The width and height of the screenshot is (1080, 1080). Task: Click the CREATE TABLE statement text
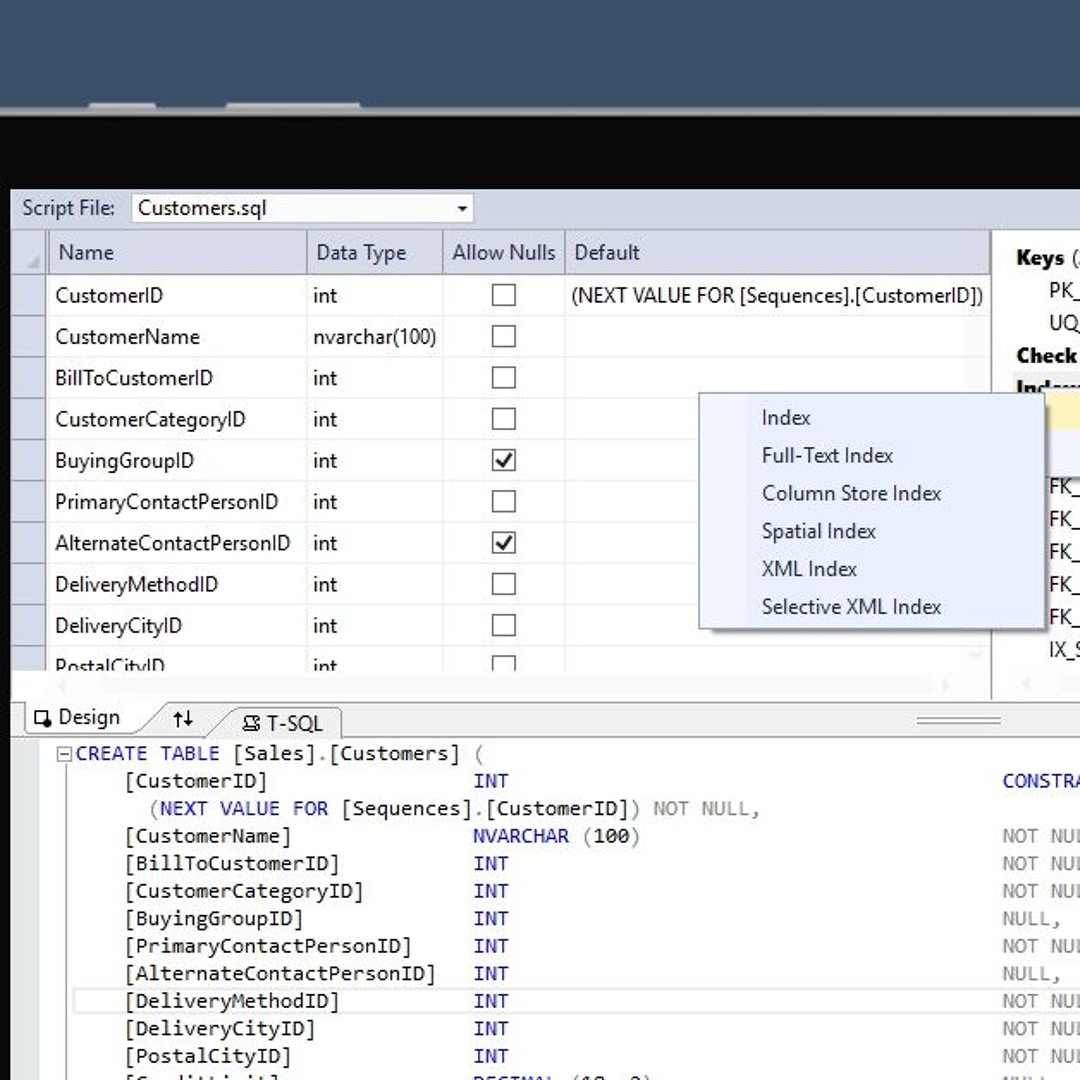pyautogui.click(x=147, y=754)
